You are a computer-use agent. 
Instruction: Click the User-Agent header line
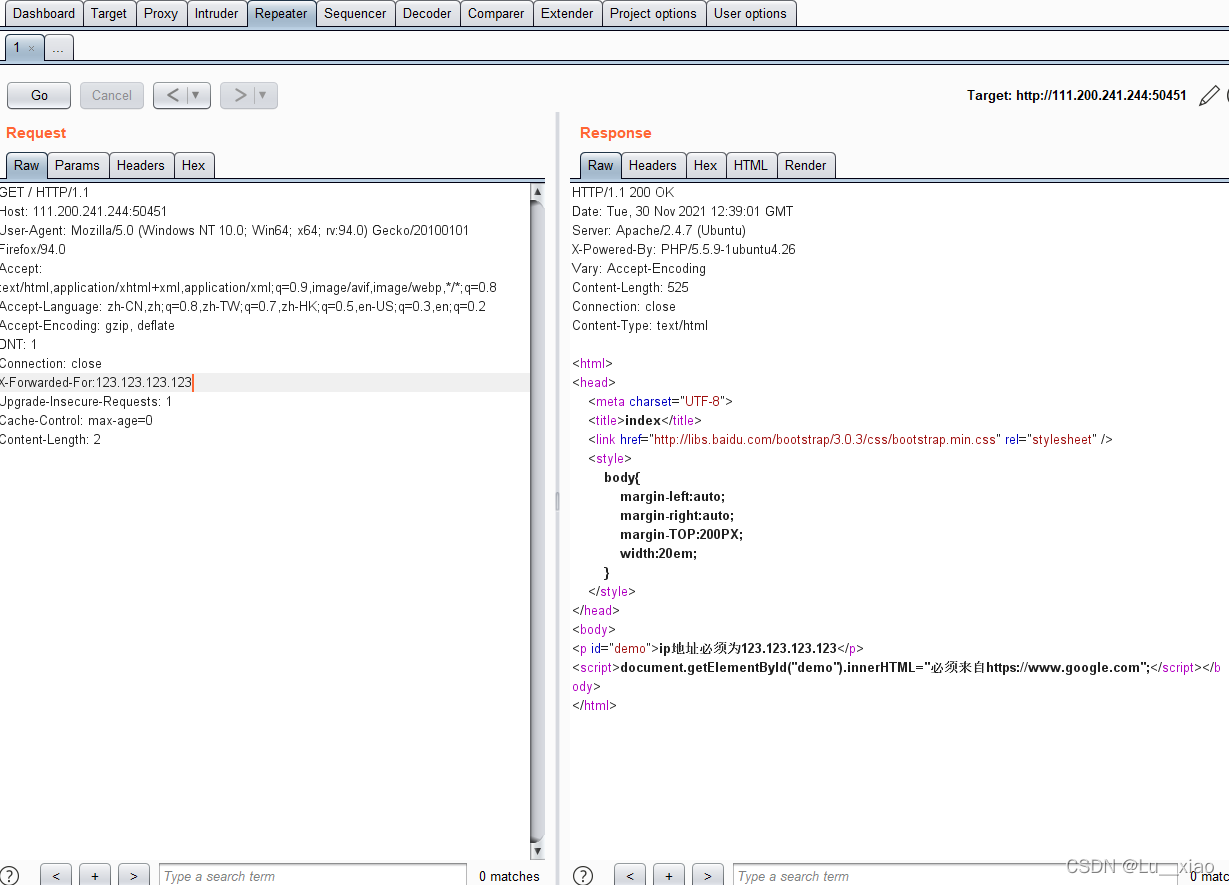[234, 230]
